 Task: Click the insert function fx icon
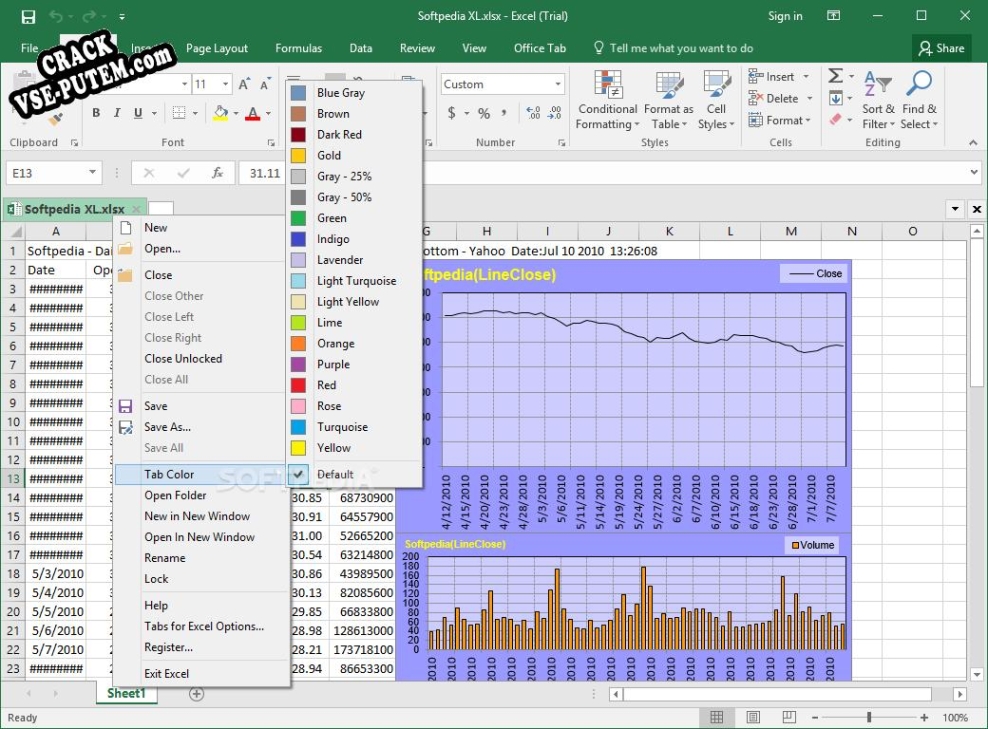pyautogui.click(x=217, y=173)
